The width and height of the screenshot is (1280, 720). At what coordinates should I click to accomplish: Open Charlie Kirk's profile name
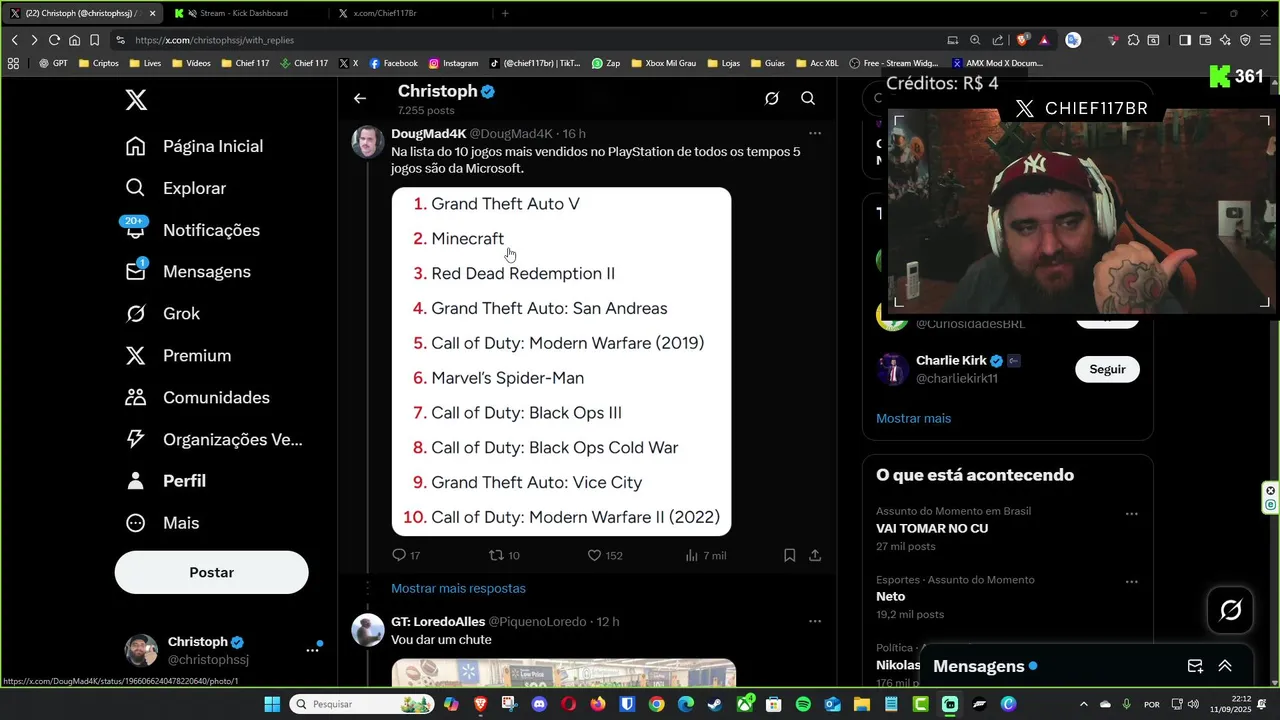coord(951,360)
